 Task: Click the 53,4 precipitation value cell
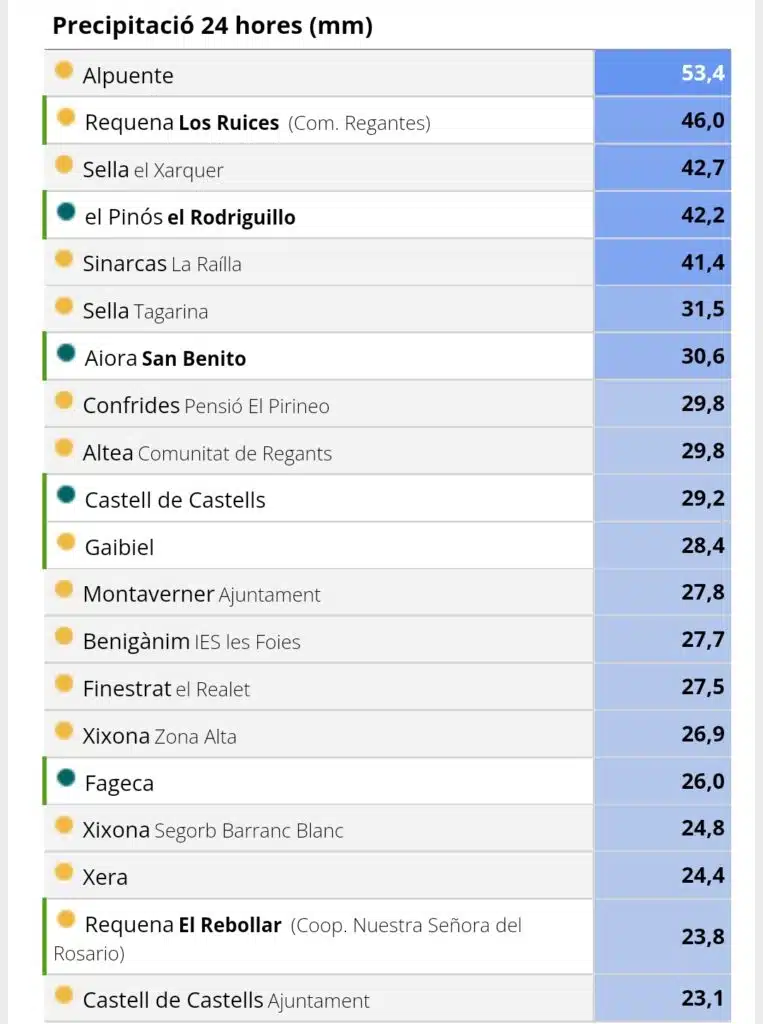click(x=662, y=72)
